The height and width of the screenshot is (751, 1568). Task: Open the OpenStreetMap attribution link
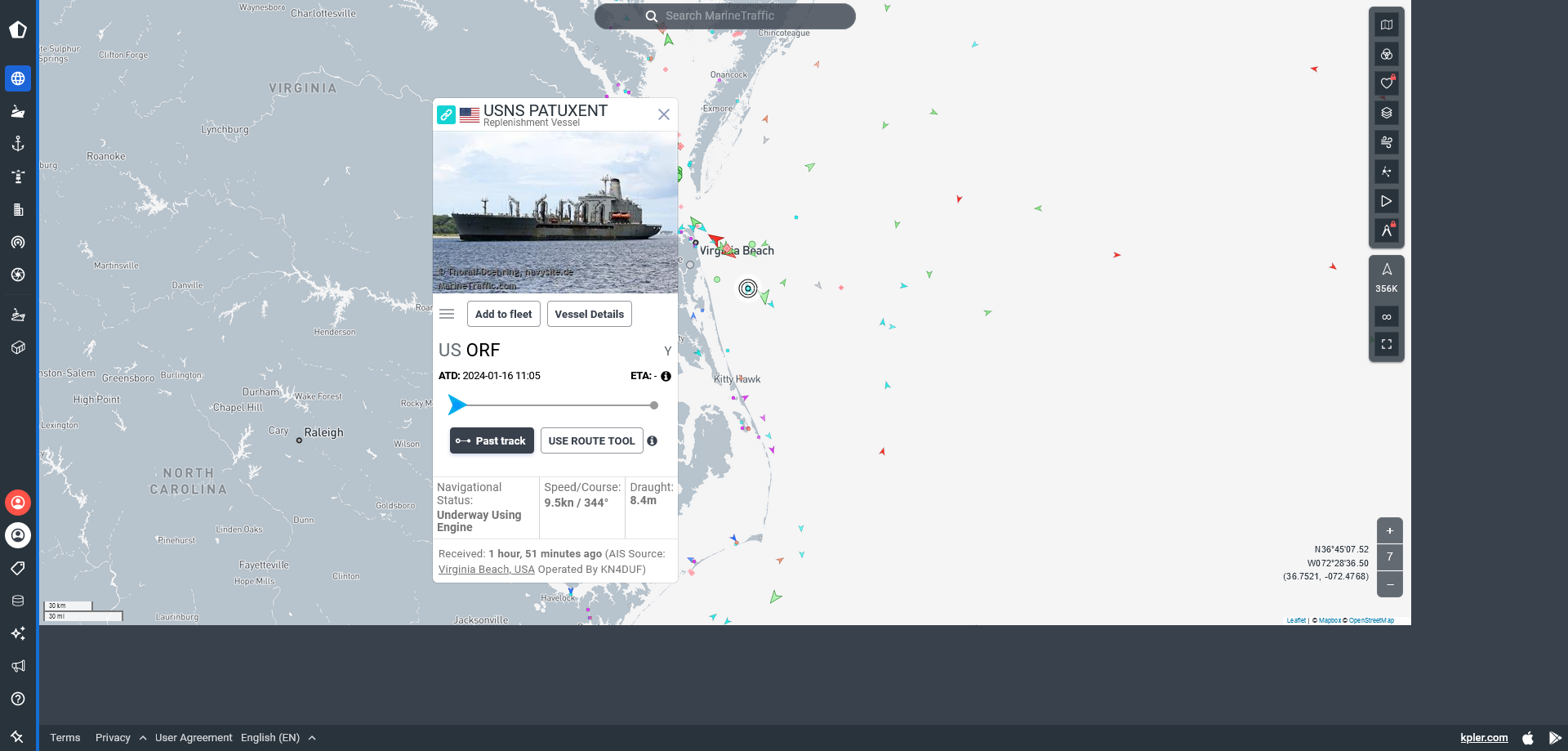(1371, 620)
